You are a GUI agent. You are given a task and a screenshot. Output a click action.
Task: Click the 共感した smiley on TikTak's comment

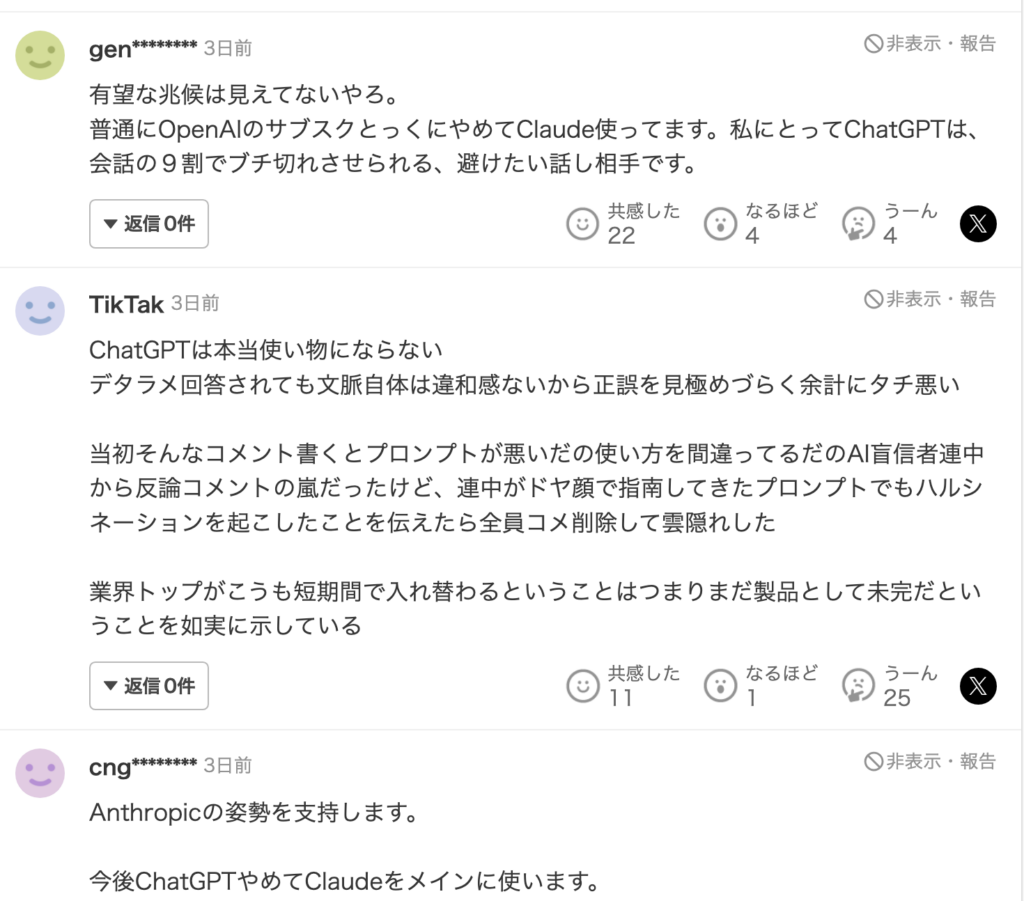582,685
